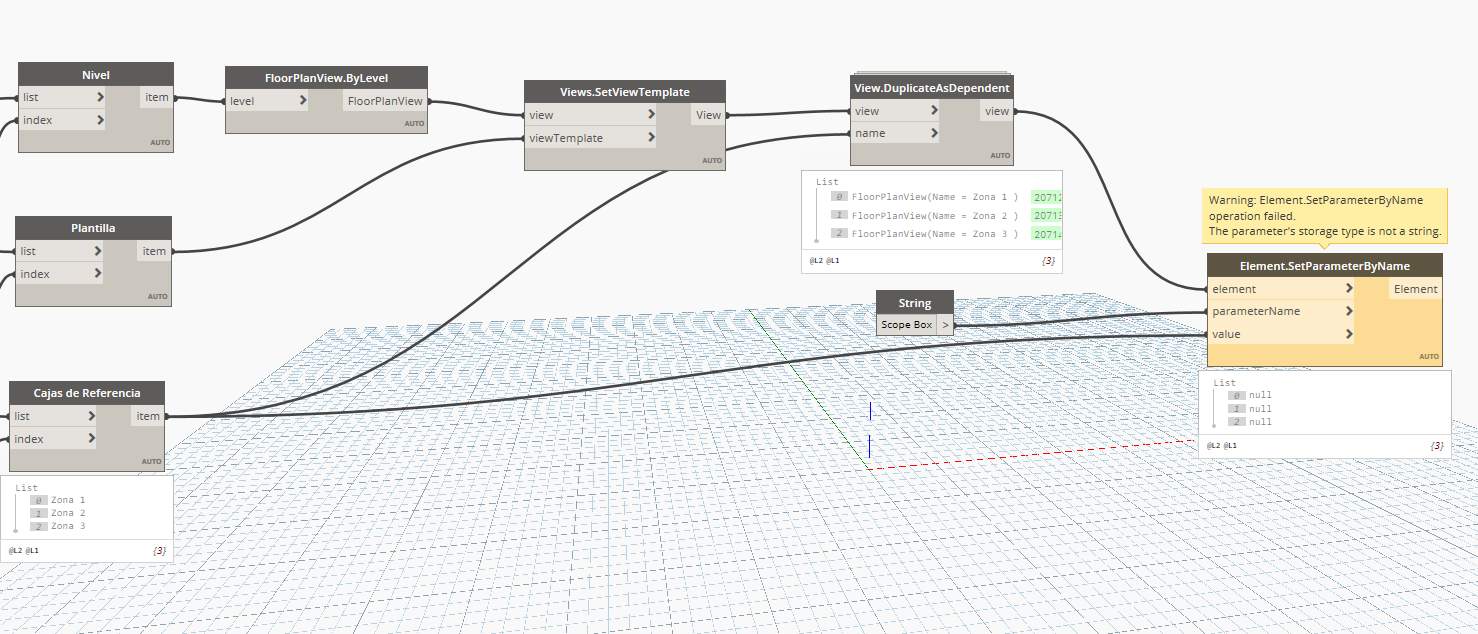Click the chevron on the viewTemplate input port
This screenshot has width=1478, height=634.
652,137
